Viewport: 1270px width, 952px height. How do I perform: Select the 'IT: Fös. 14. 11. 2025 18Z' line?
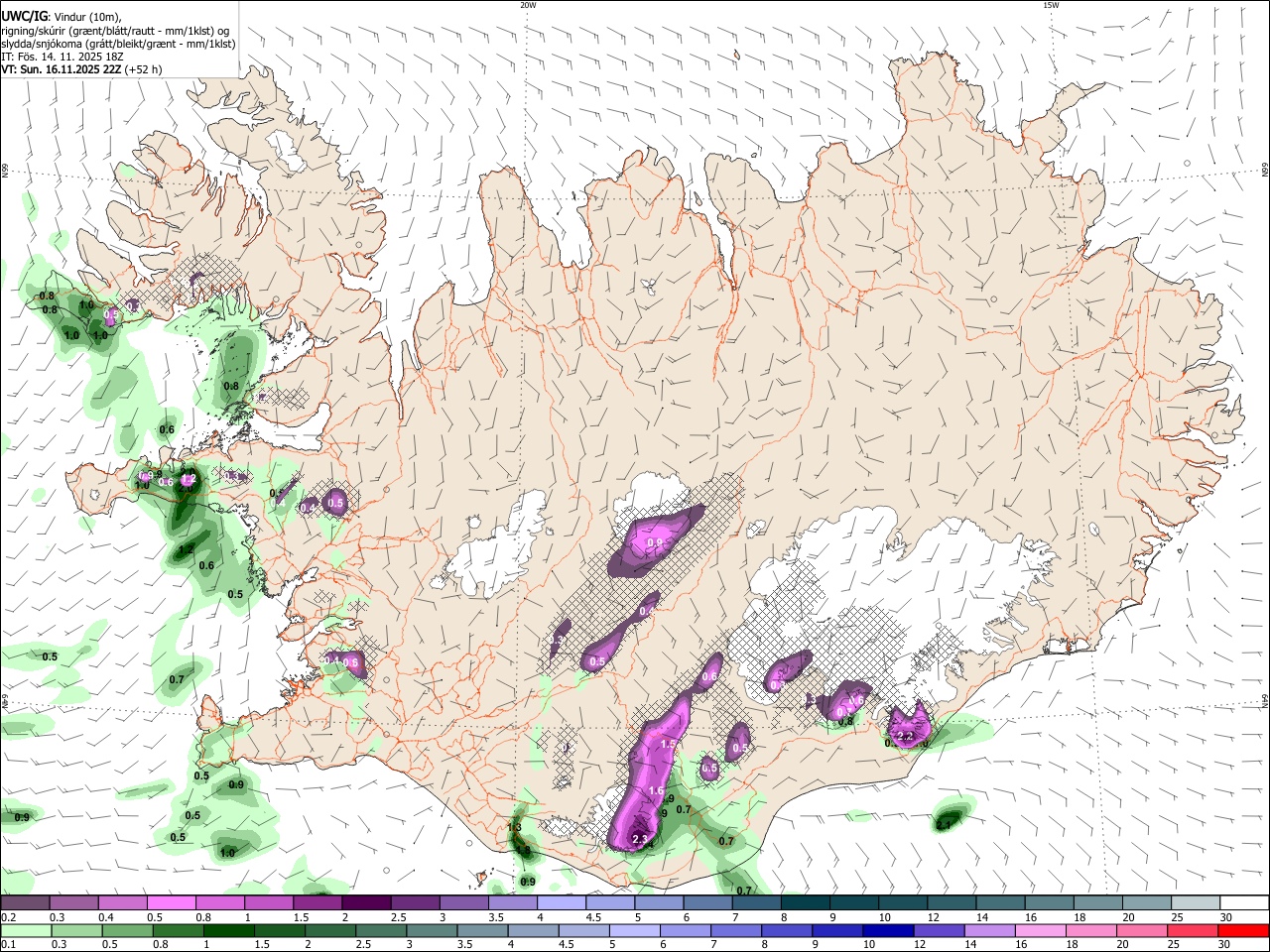62,57
